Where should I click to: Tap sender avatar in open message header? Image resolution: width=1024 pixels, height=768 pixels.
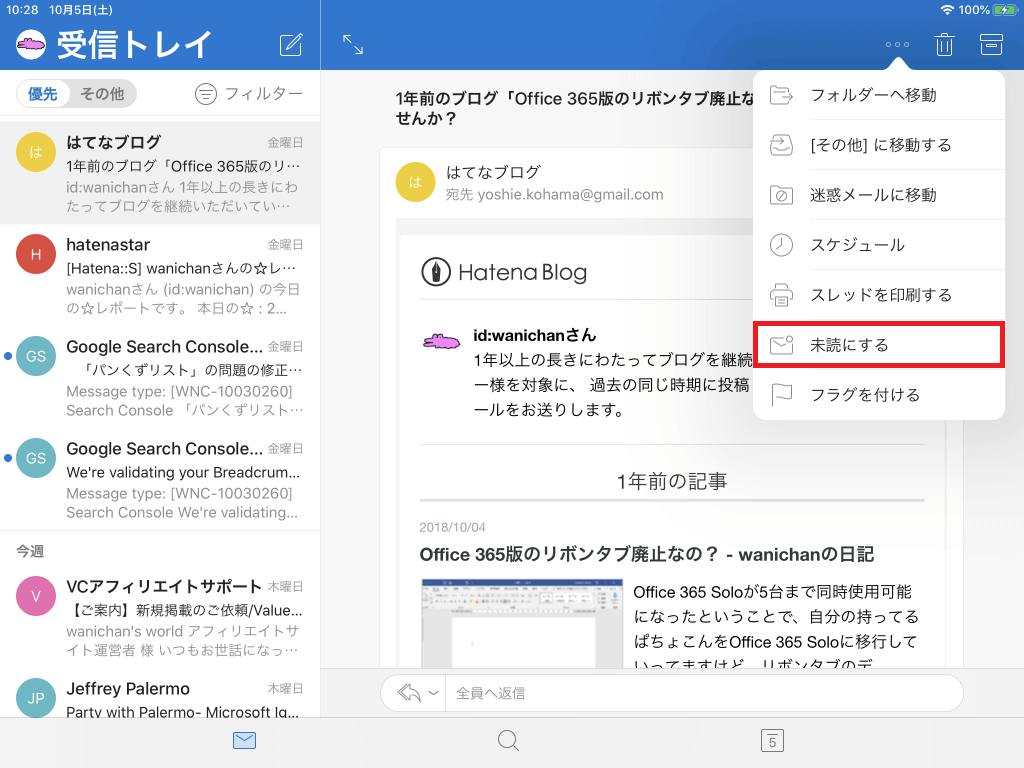pyautogui.click(x=415, y=182)
